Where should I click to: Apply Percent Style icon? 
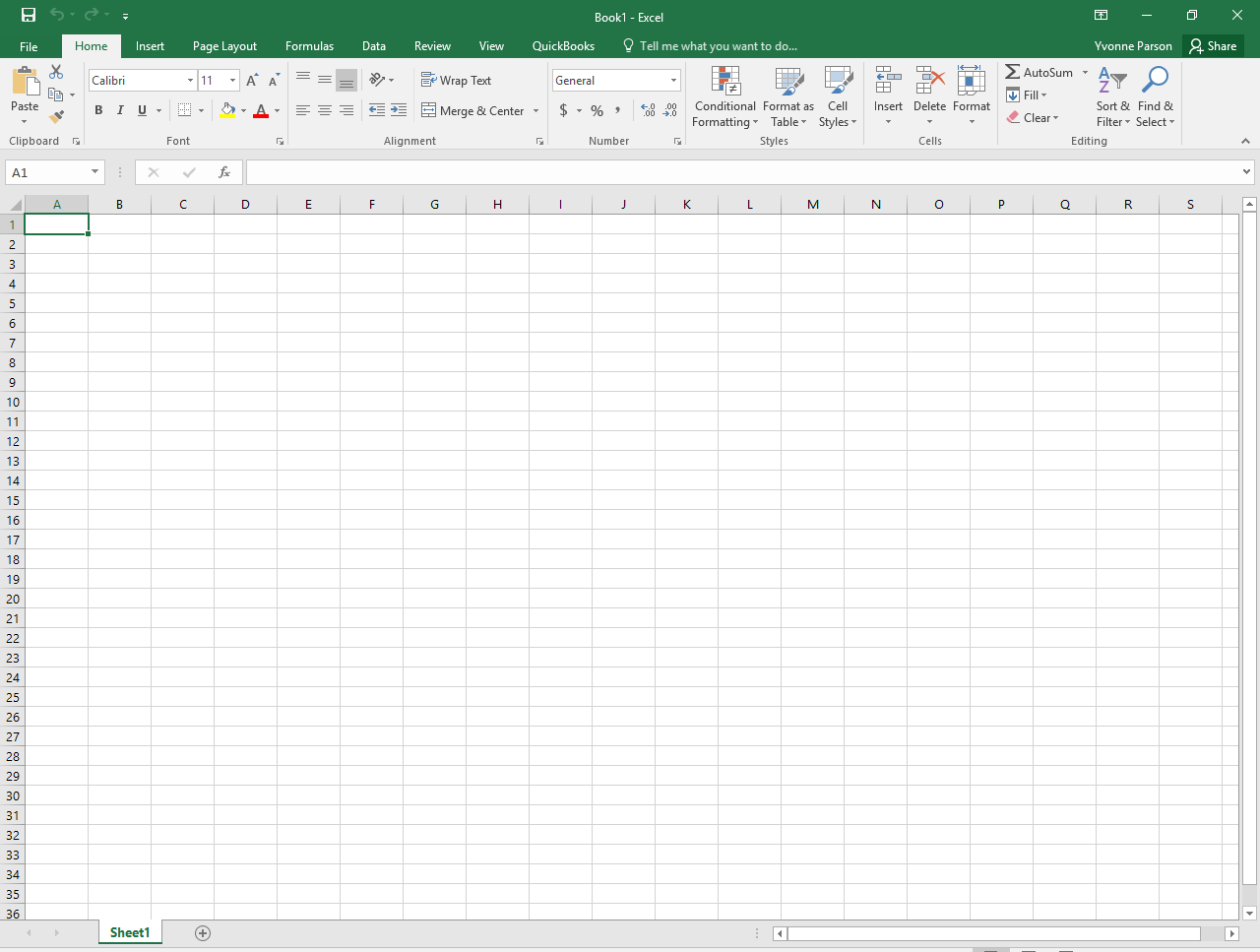point(597,110)
